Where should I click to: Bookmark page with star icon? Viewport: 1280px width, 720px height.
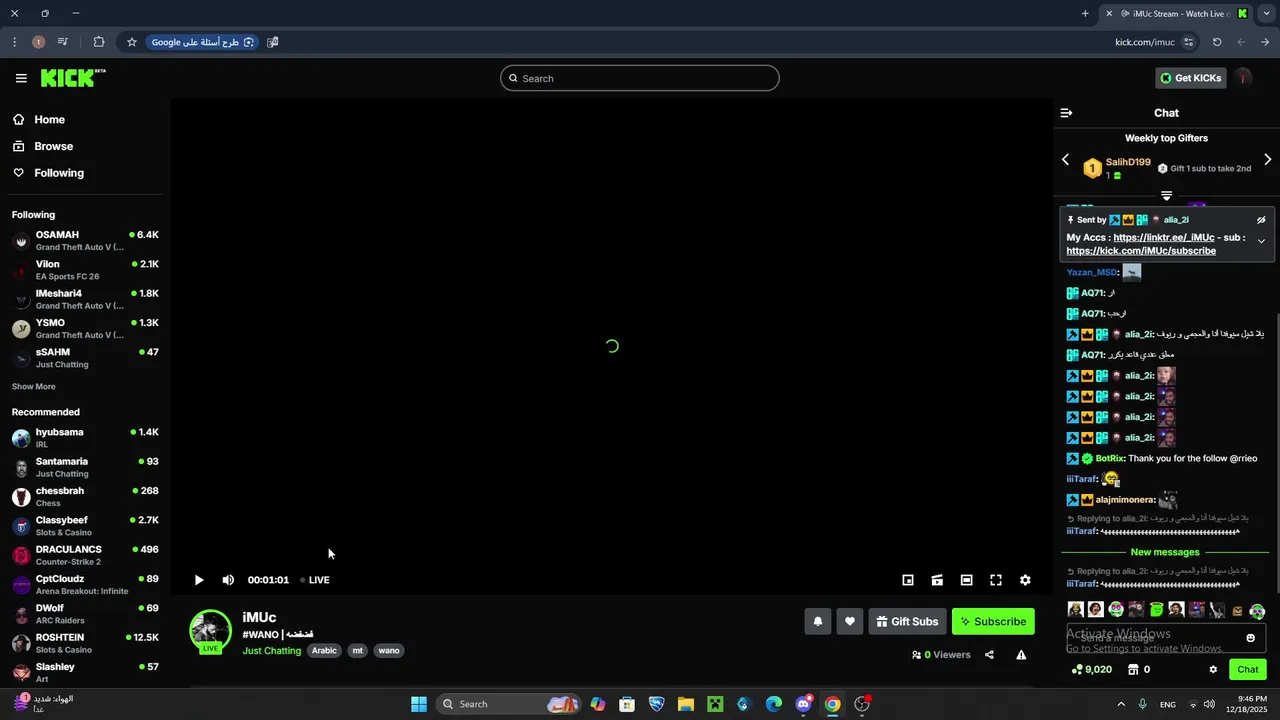131,42
